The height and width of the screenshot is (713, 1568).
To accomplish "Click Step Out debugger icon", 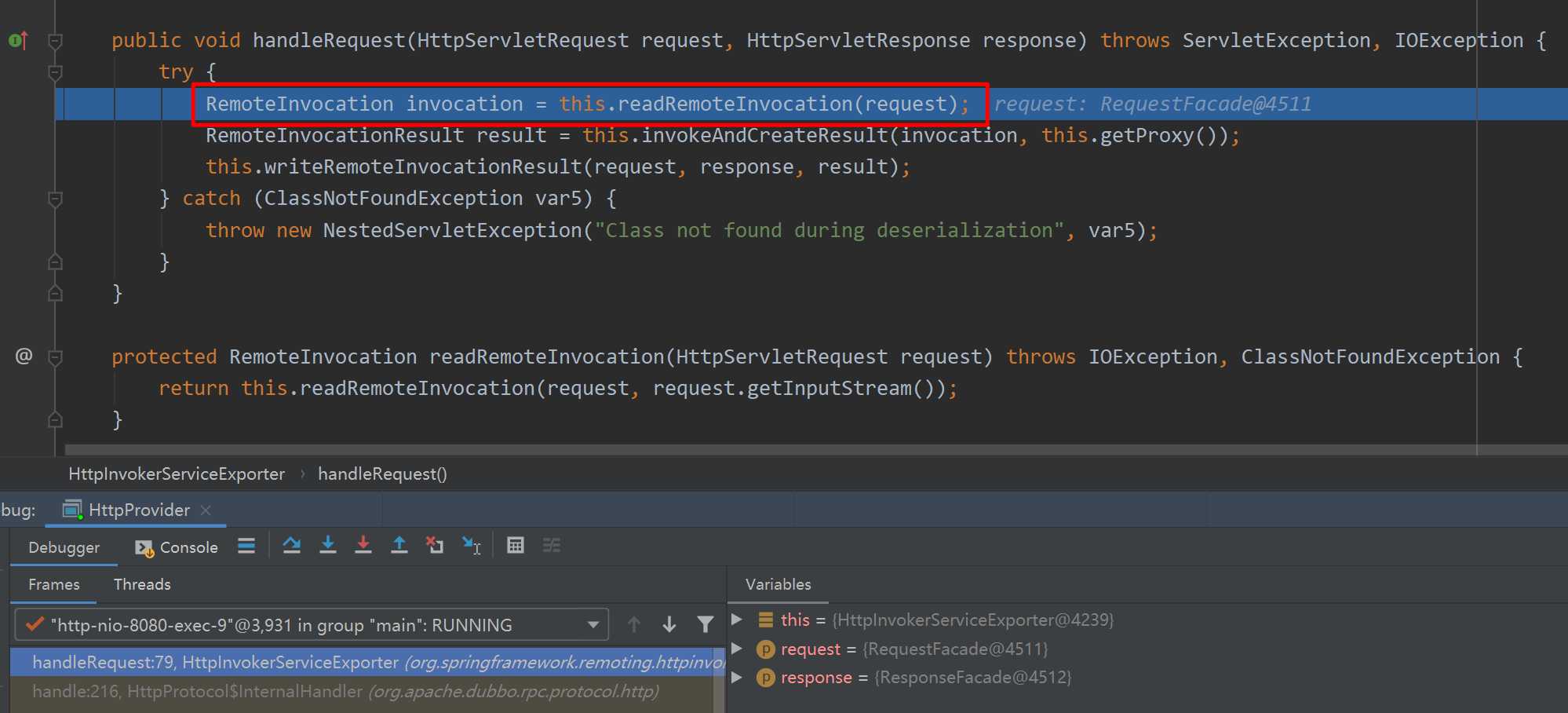I will click(399, 546).
